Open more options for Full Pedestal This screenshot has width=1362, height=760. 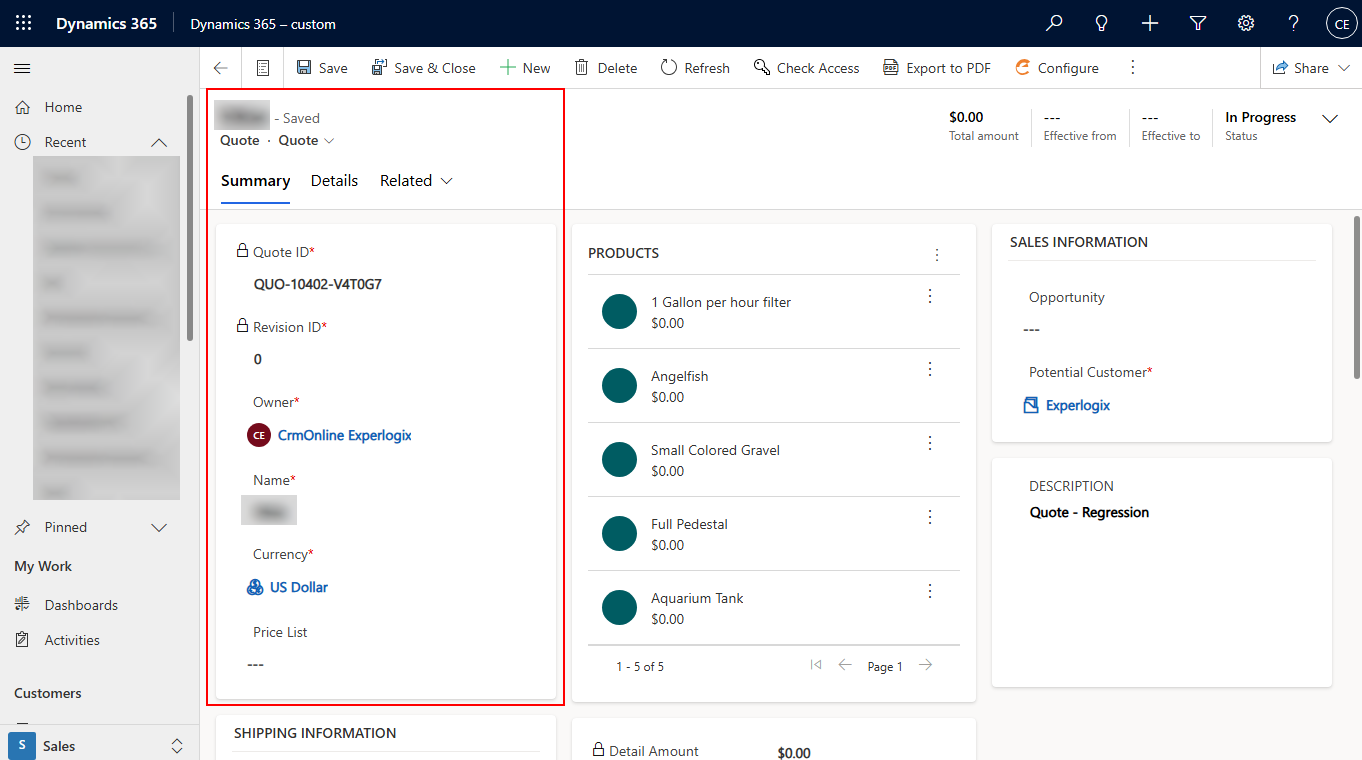930,518
